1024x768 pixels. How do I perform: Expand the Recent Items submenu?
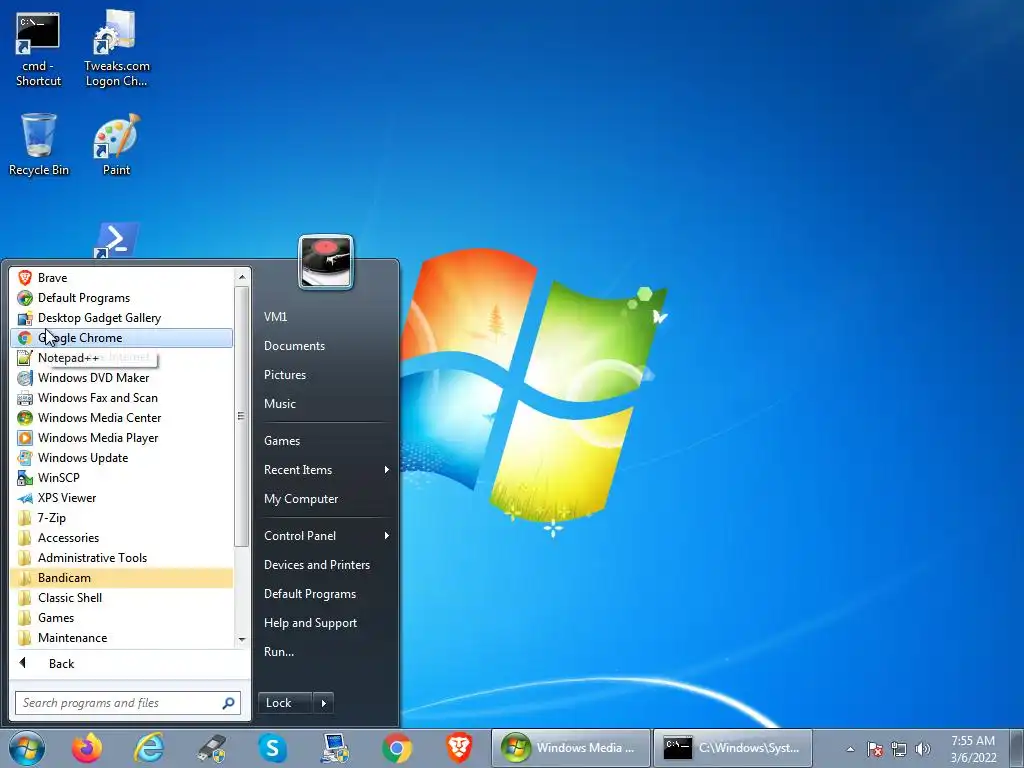[325, 470]
